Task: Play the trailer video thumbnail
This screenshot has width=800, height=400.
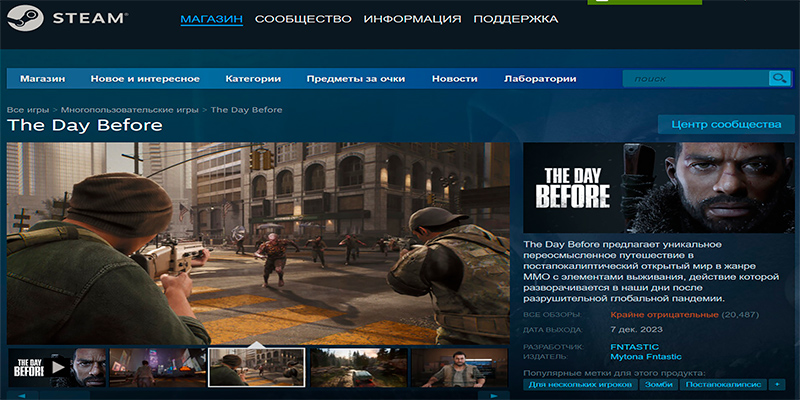Action: [x=55, y=367]
